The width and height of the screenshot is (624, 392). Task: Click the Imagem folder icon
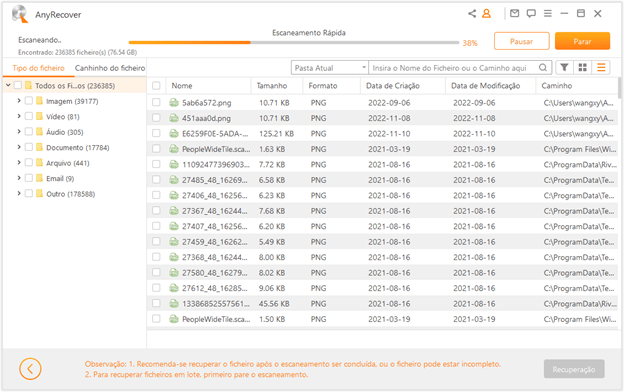tap(39, 101)
